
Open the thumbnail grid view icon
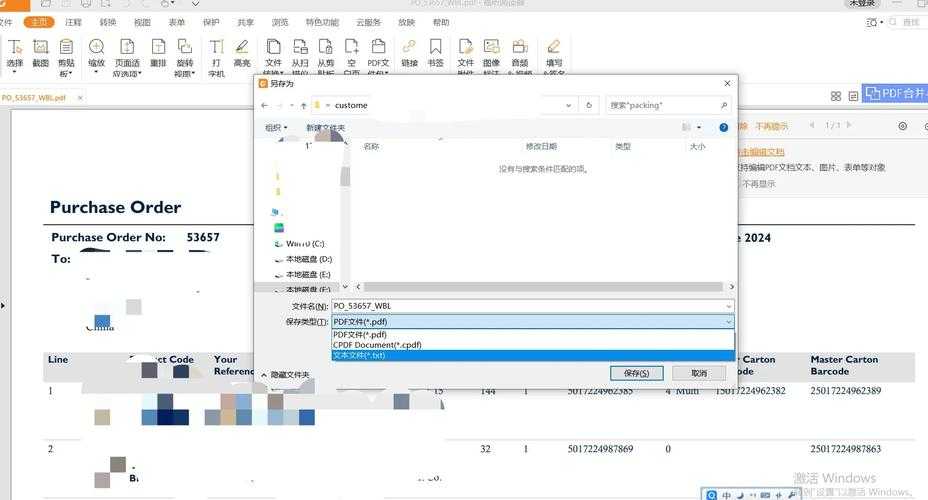pos(836,96)
